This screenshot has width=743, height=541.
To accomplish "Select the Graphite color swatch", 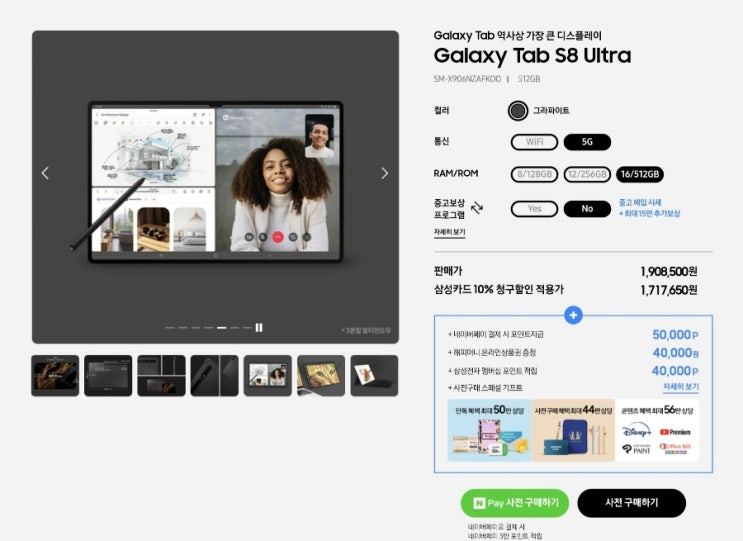I will (517, 111).
